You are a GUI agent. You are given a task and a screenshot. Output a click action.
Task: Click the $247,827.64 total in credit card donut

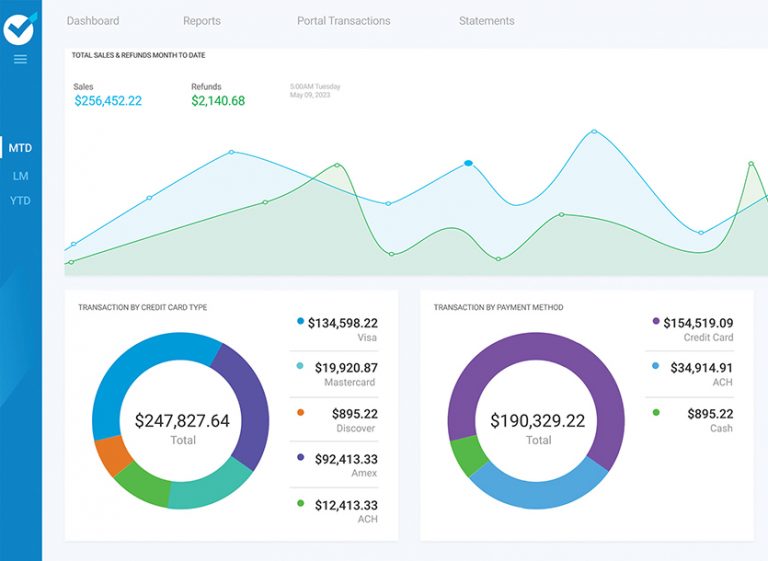(182, 421)
